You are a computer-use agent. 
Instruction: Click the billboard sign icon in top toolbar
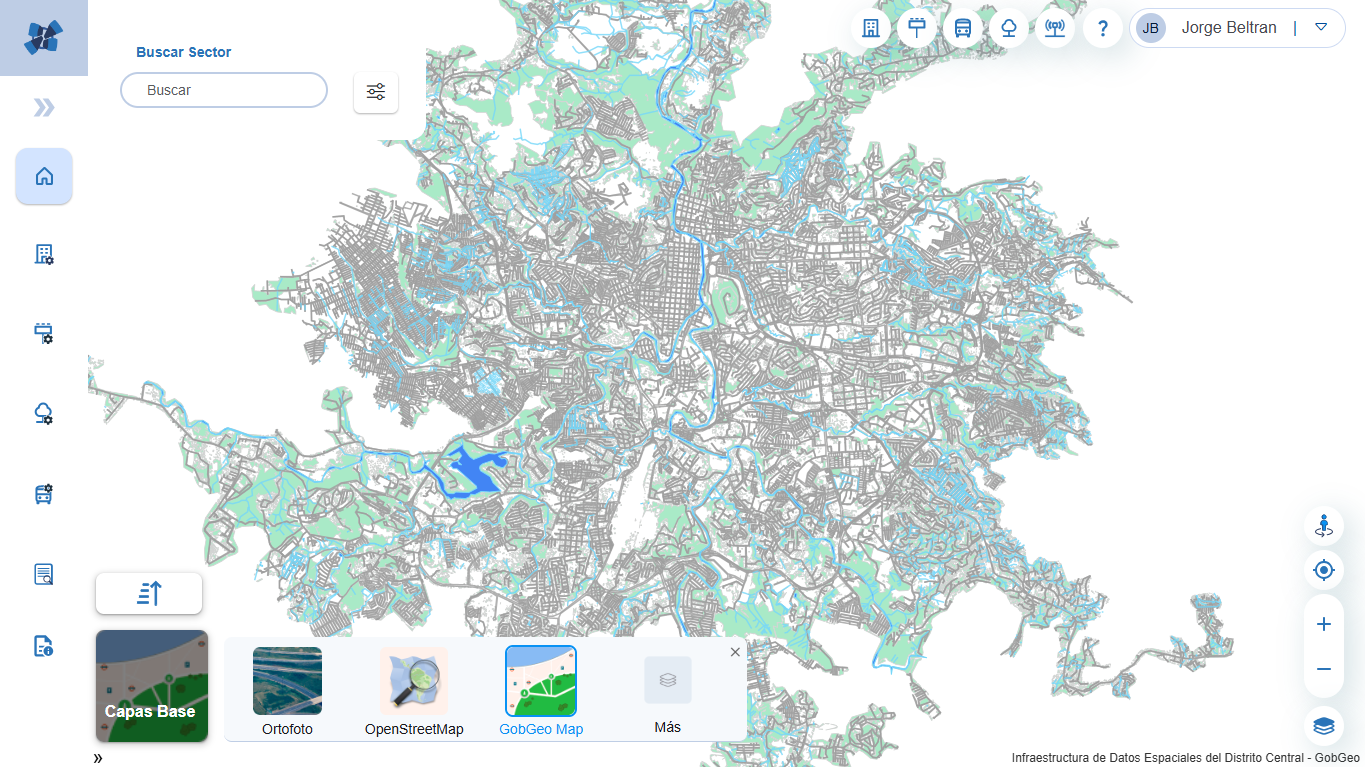917,28
